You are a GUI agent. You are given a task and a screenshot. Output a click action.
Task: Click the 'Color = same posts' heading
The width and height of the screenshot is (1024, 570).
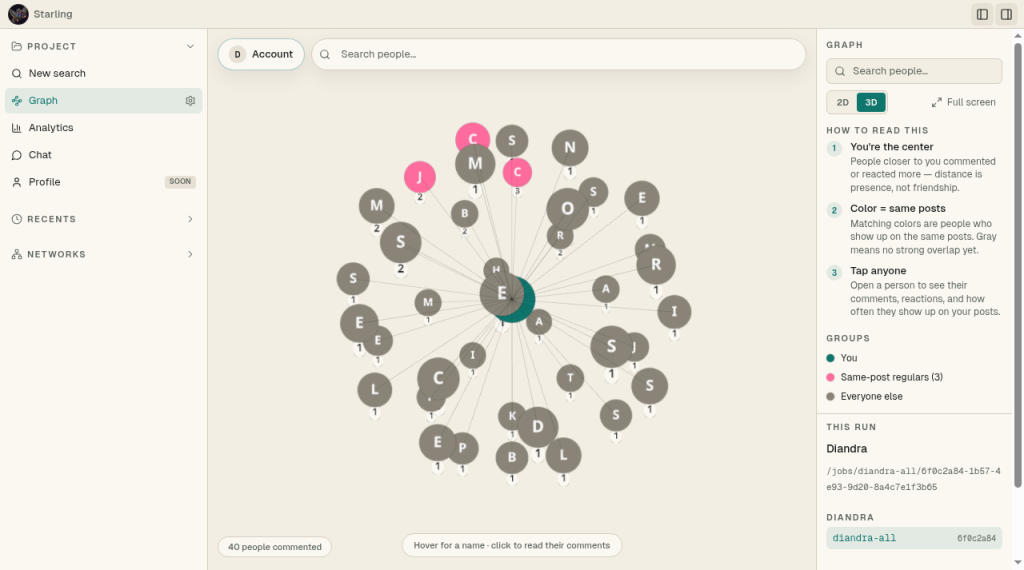[897, 208]
